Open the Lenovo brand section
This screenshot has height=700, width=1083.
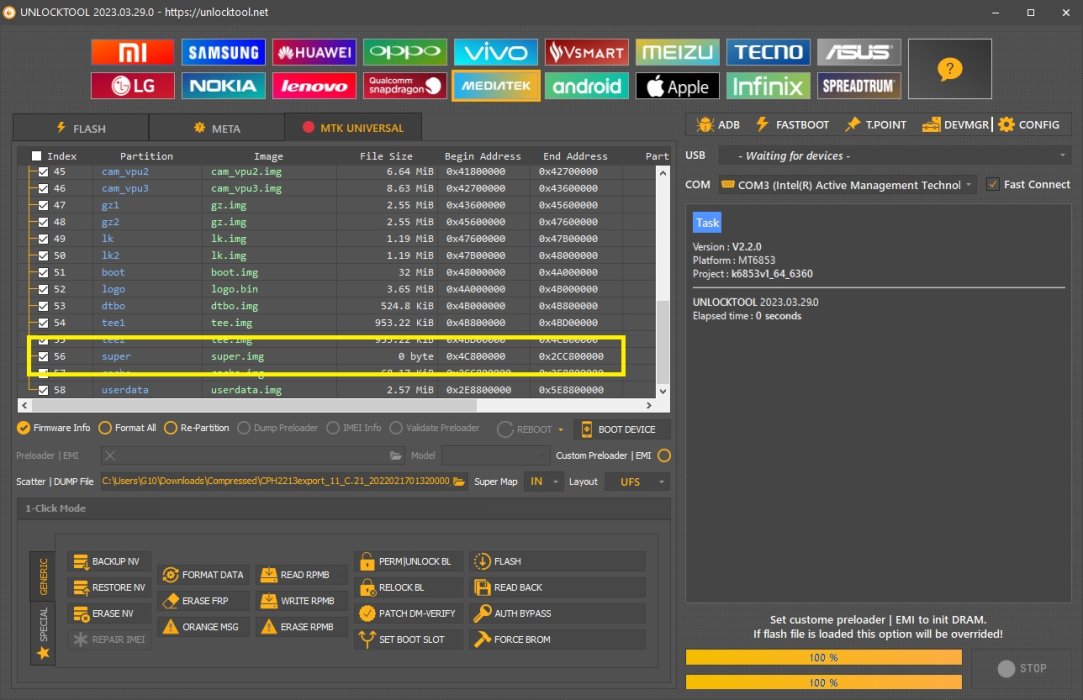click(314, 86)
